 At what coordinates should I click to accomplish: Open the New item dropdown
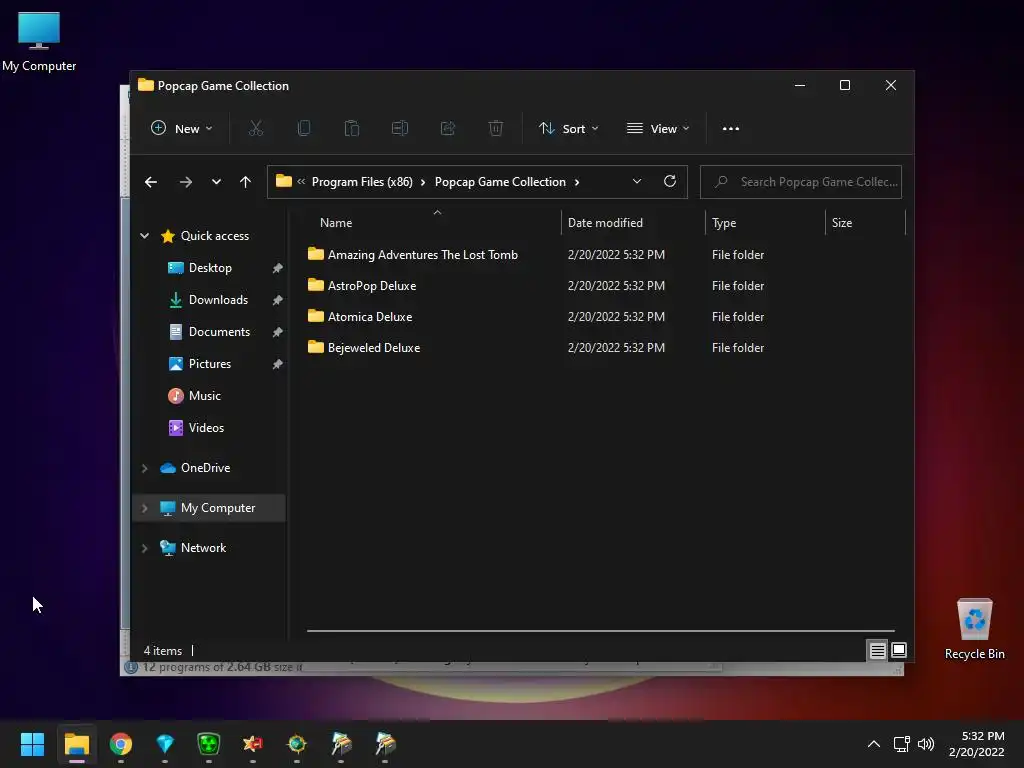click(182, 129)
